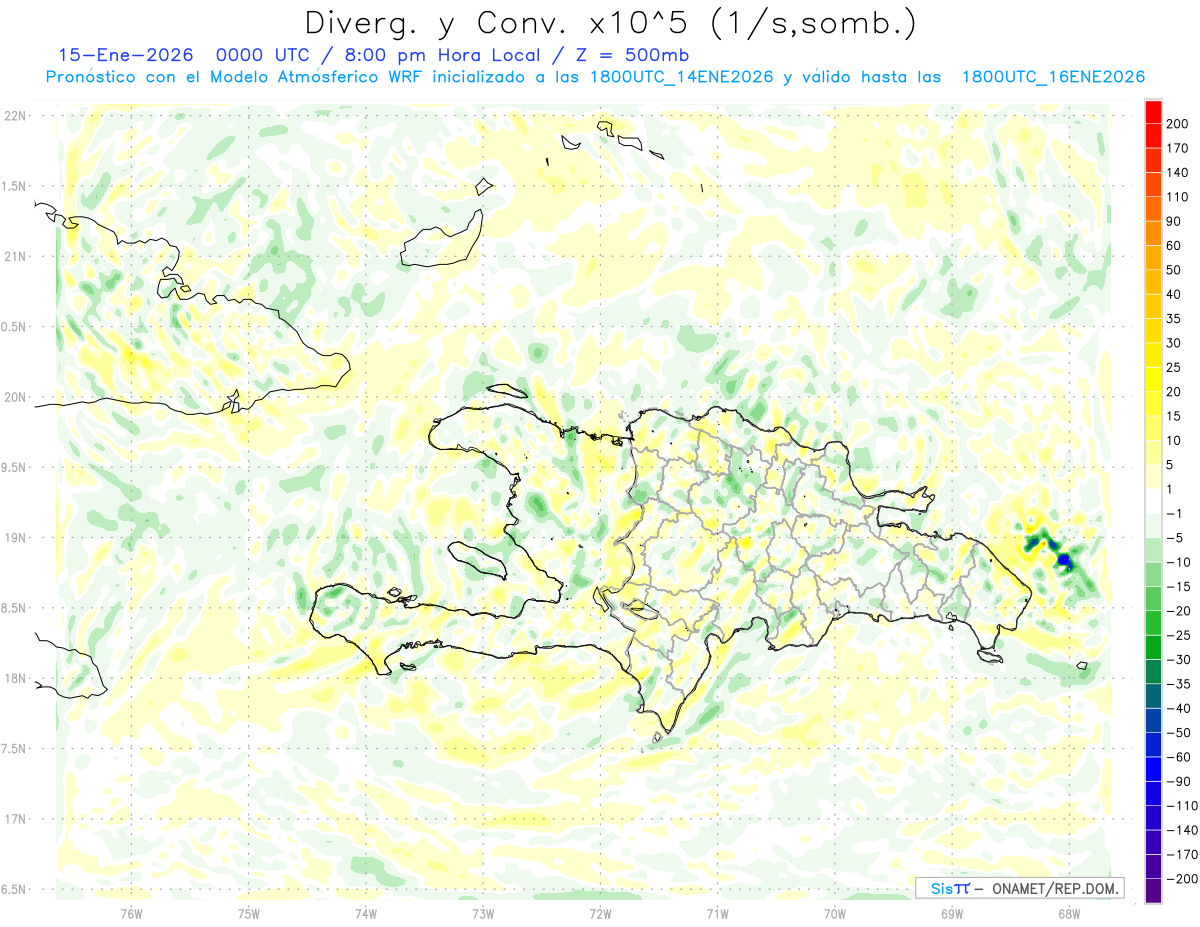This screenshot has width=1200, height=927.
Task: Click the positive '35' color scale value
Action: tap(1174, 319)
